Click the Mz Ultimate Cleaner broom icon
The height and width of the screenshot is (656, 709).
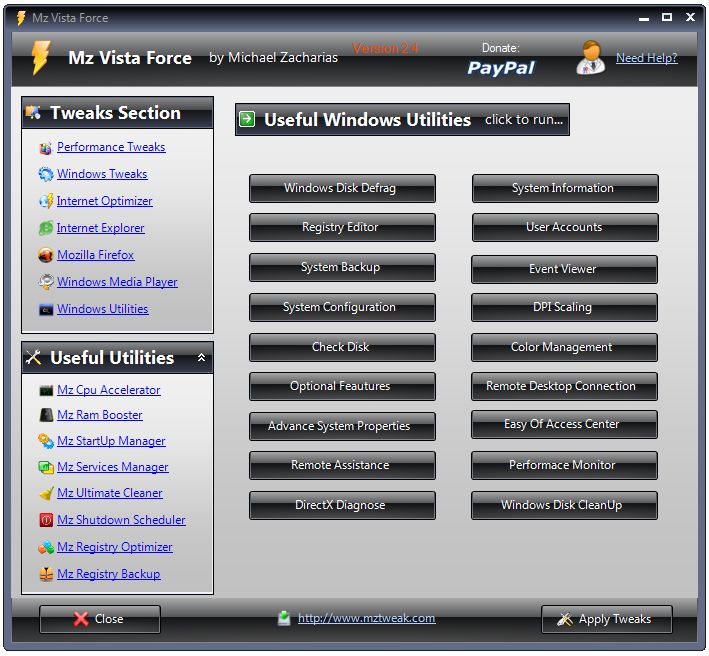(46, 494)
